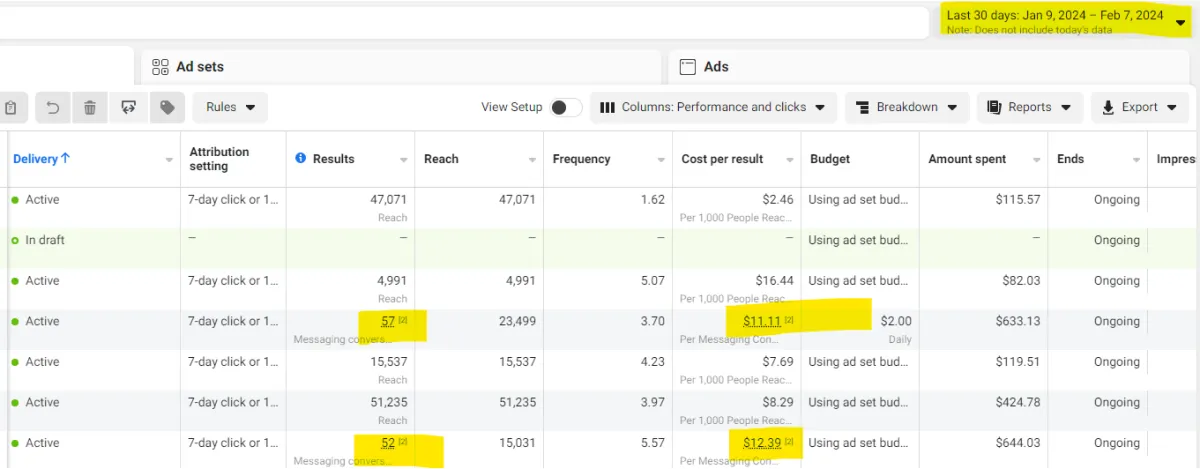Viewport: 1200px width, 469px height.
Task: Open the $12.39 cost per result link
Action: pos(761,443)
